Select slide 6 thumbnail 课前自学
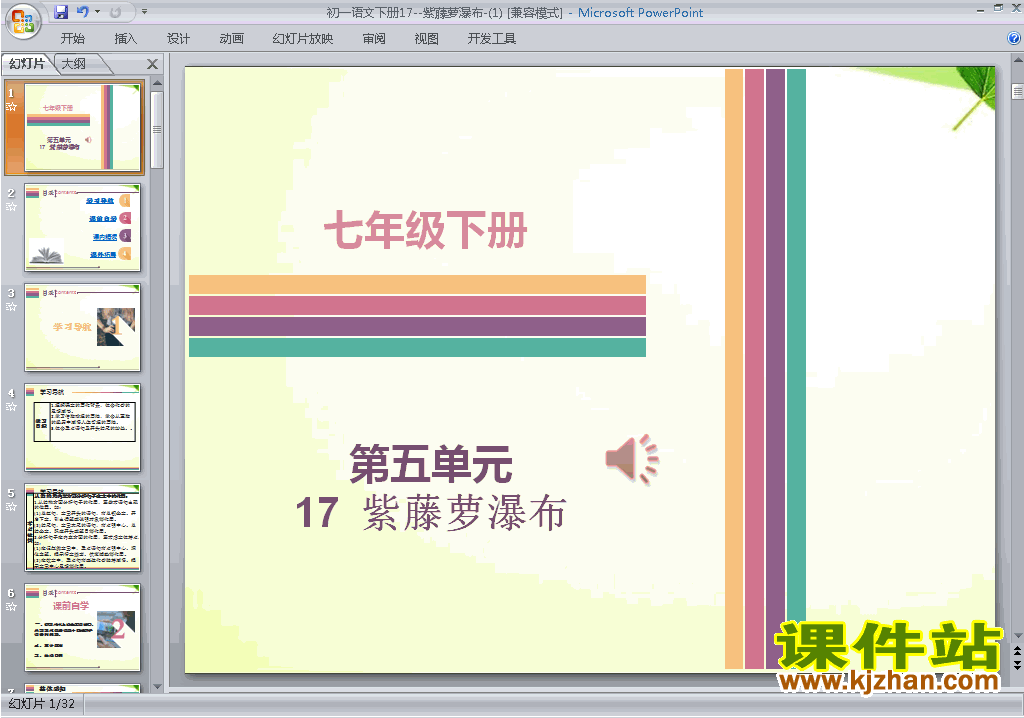 (82, 627)
